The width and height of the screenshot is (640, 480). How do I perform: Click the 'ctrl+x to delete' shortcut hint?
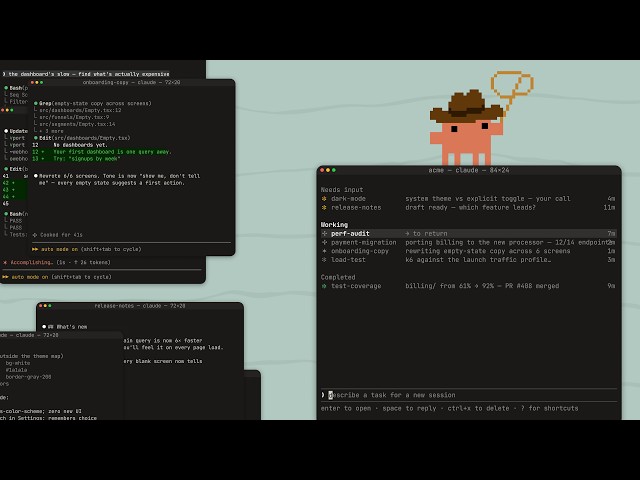[x=478, y=409]
